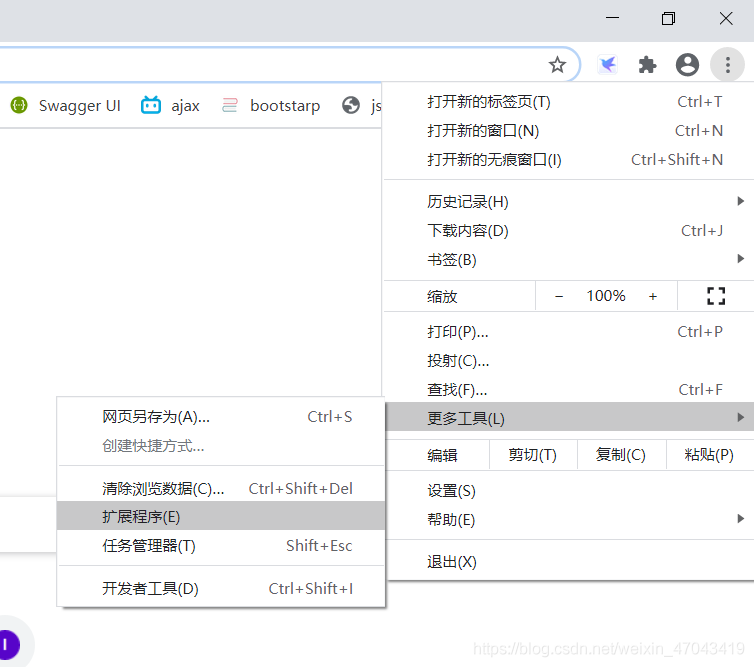754x667 pixels.
Task: Open 扩展程序(E) in submenu
Action: pyautogui.click(x=221, y=516)
